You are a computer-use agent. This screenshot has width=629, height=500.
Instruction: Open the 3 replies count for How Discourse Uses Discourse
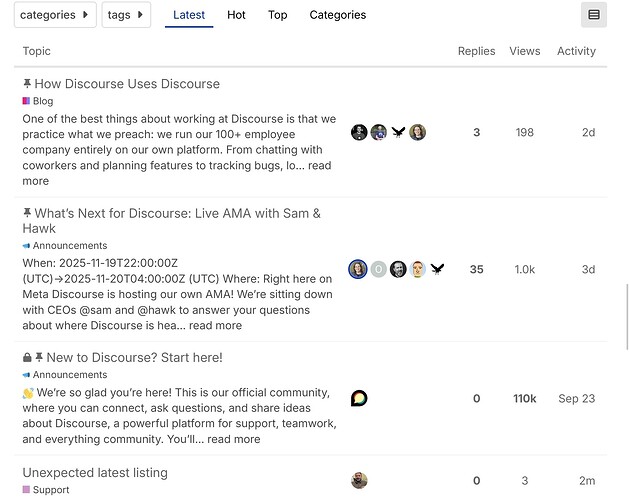476,132
